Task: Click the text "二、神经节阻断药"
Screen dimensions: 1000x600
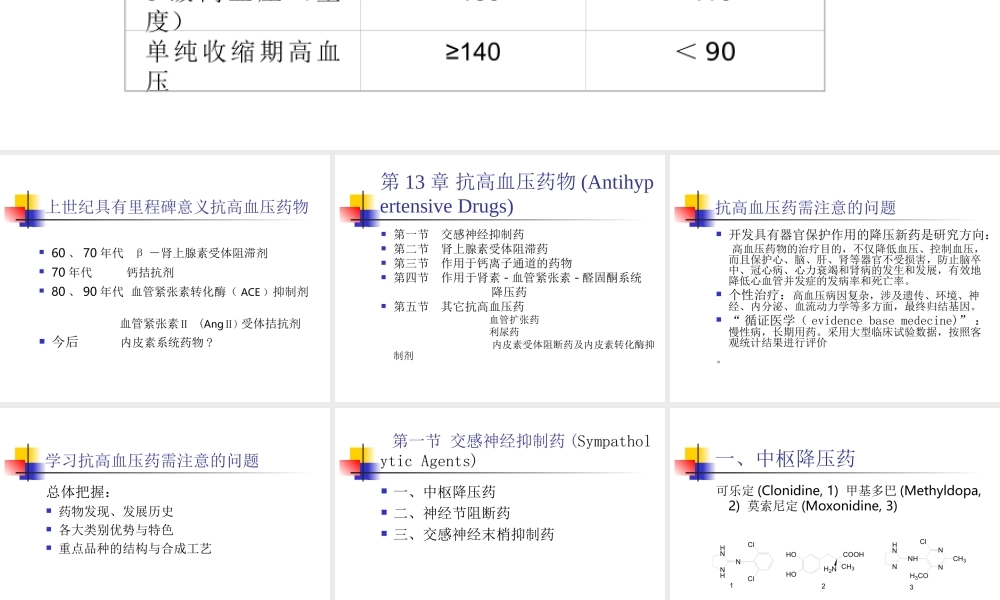Action: coord(451,513)
